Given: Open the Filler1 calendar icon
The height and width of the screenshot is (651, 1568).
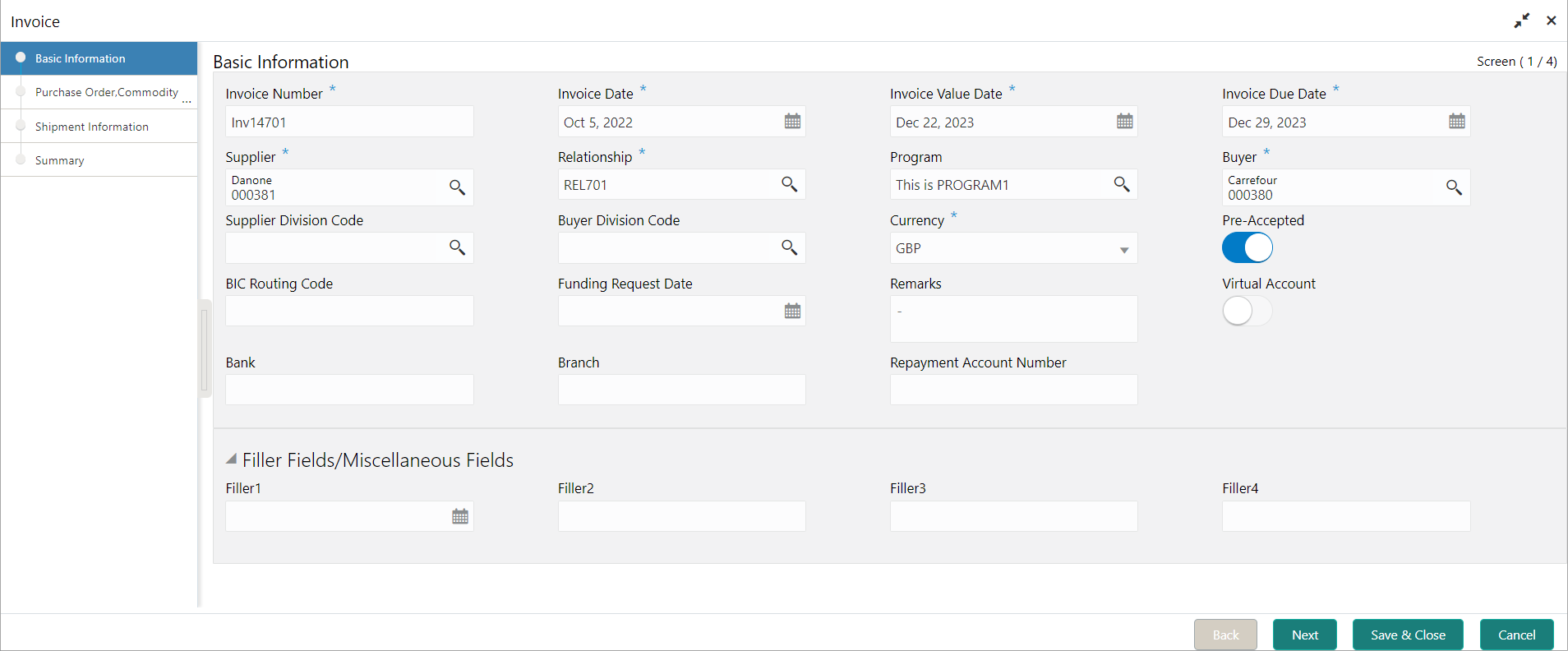Looking at the screenshot, I should pyautogui.click(x=460, y=516).
